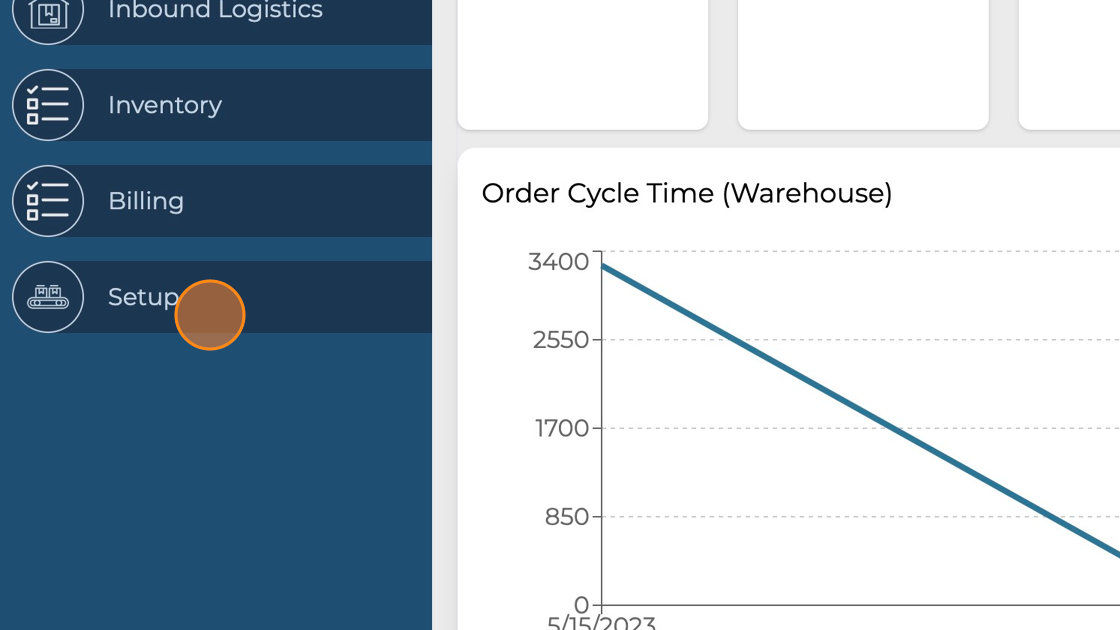Click the Billing checklist icon
This screenshot has width=1120, height=630.
click(x=48, y=201)
